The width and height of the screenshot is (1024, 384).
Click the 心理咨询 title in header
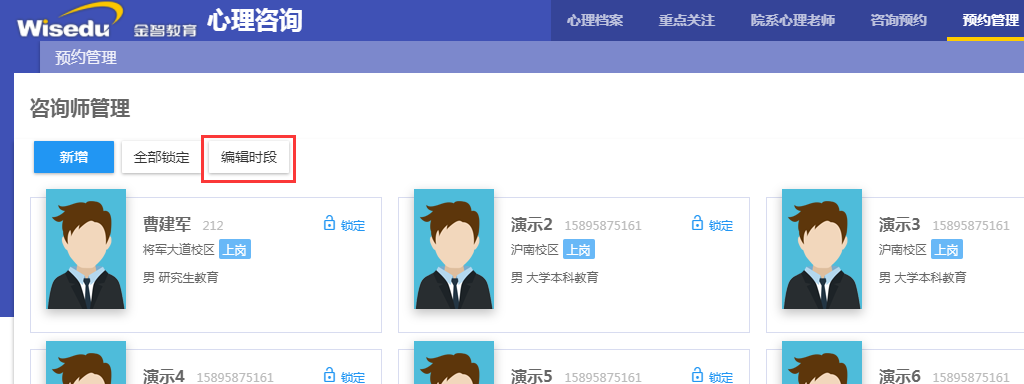pos(255,21)
